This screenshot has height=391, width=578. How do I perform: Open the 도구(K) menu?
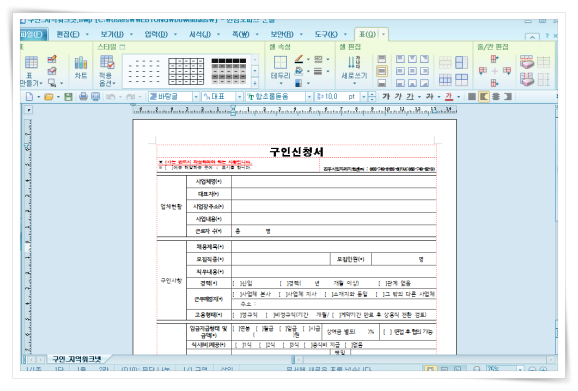pyautogui.click(x=326, y=34)
